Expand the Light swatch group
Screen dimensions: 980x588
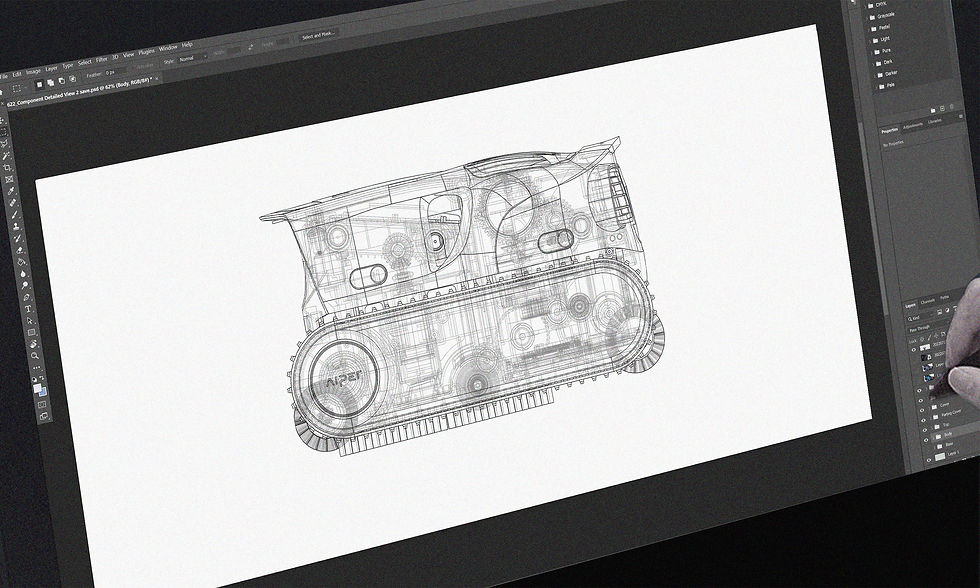click(870, 41)
